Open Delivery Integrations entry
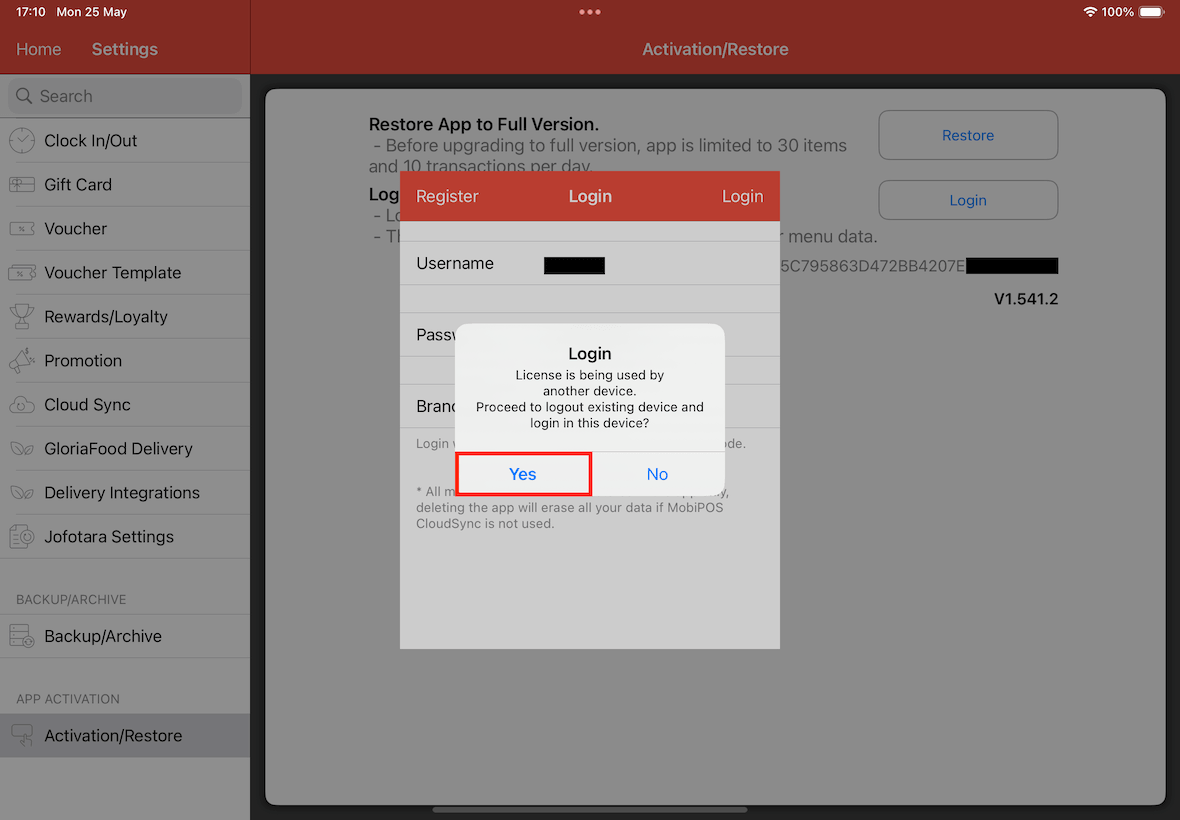The width and height of the screenshot is (1180, 820). (125, 493)
